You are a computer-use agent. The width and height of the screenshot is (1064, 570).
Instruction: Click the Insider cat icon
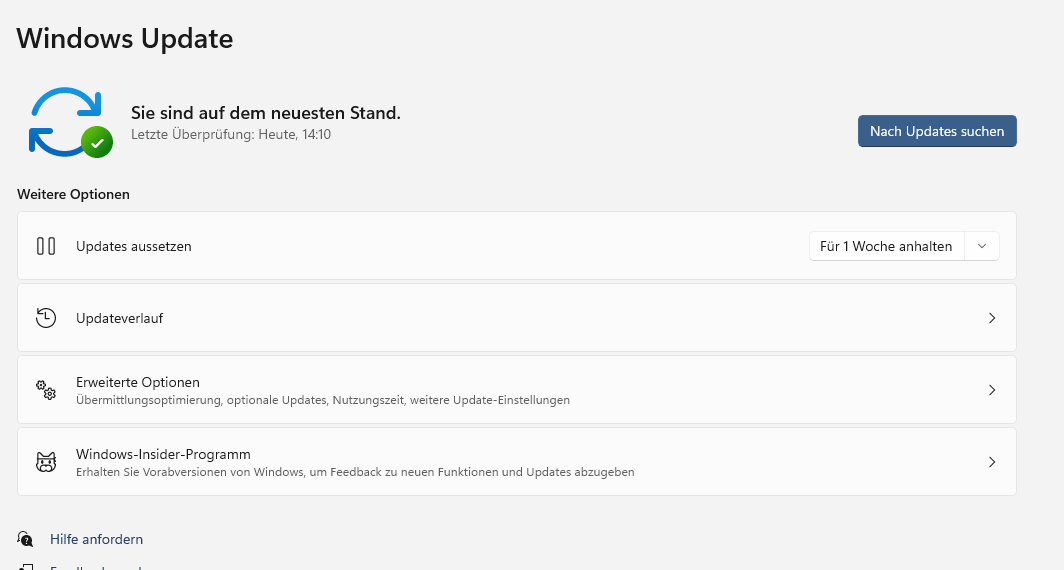[x=46, y=461]
